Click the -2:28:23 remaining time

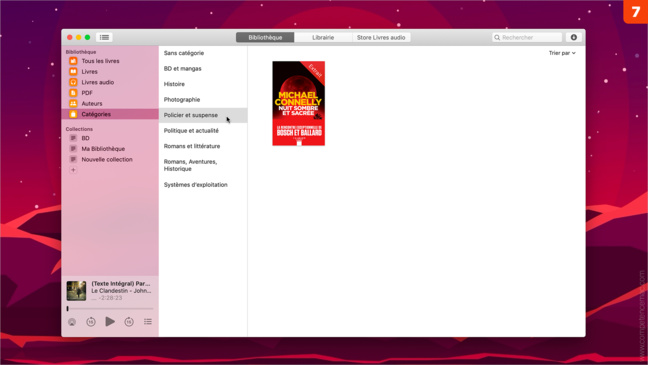tap(111, 298)
